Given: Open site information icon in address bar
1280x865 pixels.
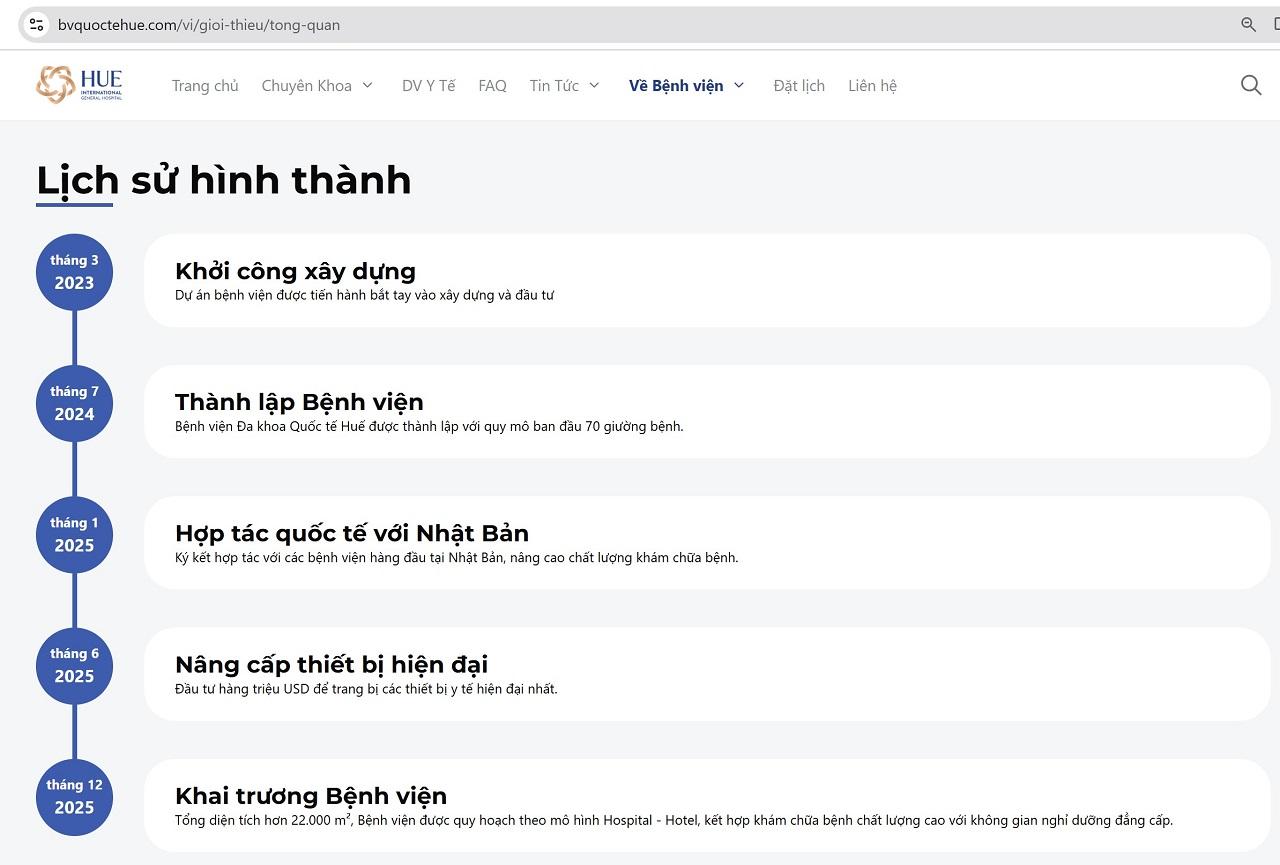Looking at the screenshot, I should pos(36,25).
